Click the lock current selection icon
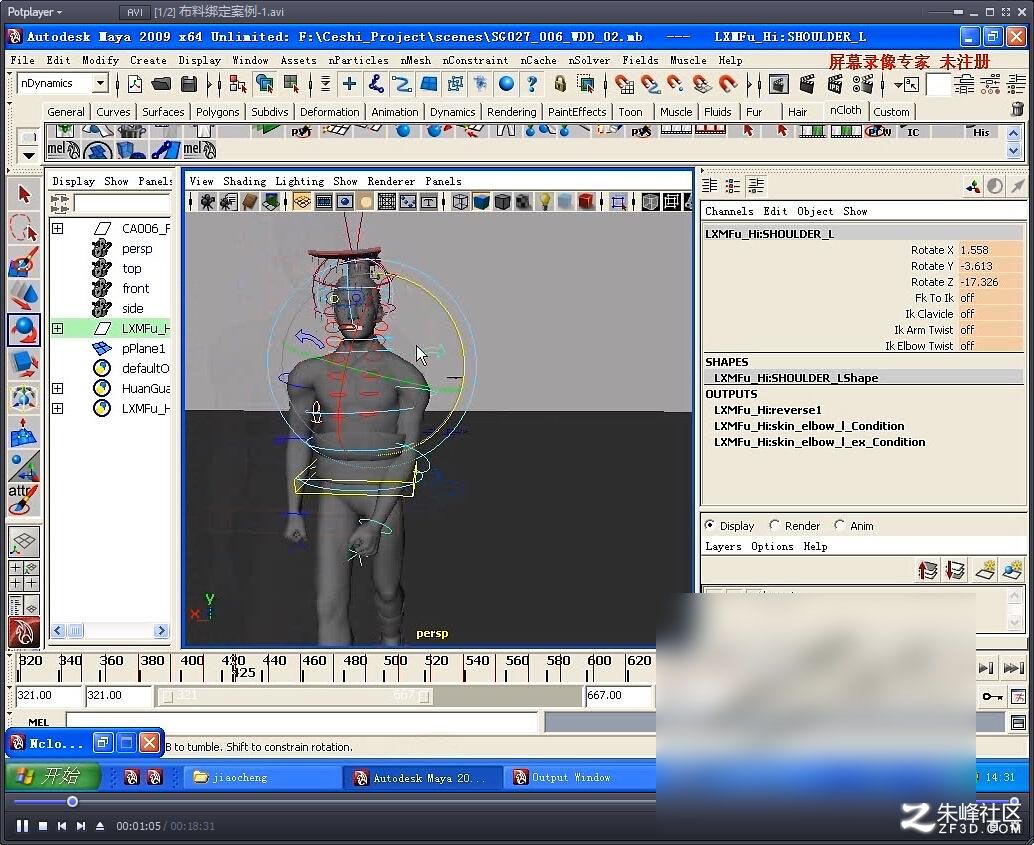The image size is (1034, 845). (560, 84)
